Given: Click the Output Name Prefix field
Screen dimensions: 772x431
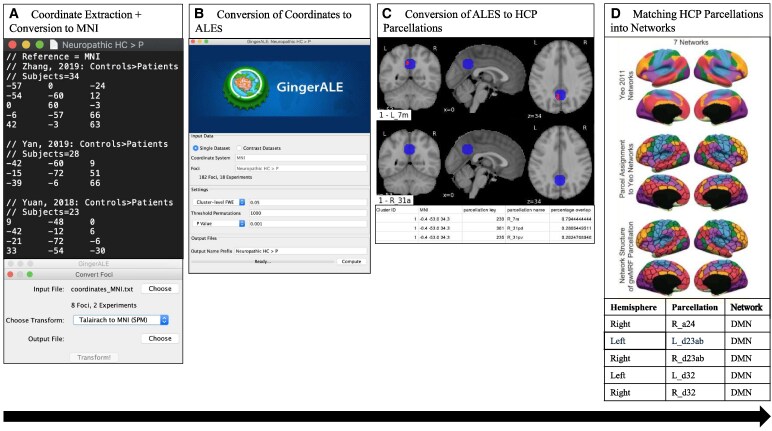Looking at the screenshot, I should (301, 251).
